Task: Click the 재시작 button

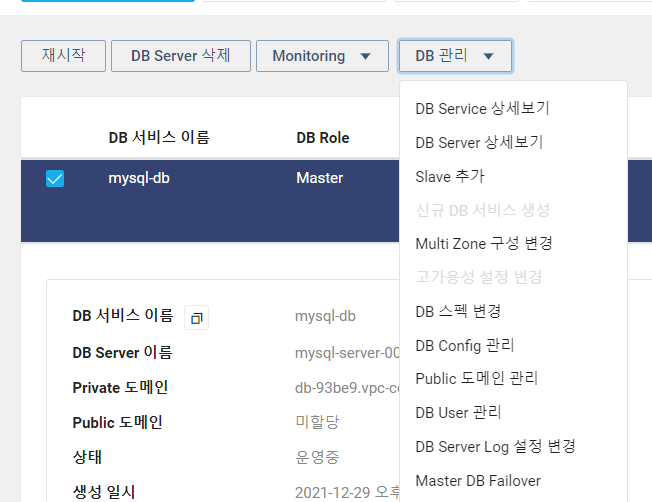Action: coord(63,56)
